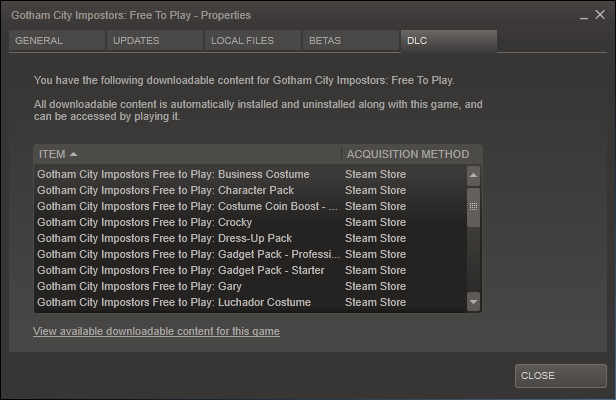Screen dimensions: 616x400
Task: Select the Gary DLC row
Action: (250, 286)
